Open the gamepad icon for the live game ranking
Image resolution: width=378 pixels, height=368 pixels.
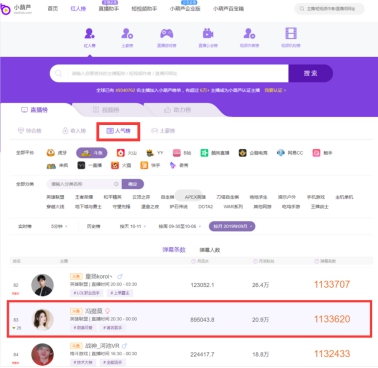pyautogui.click(x=167, y=34)
